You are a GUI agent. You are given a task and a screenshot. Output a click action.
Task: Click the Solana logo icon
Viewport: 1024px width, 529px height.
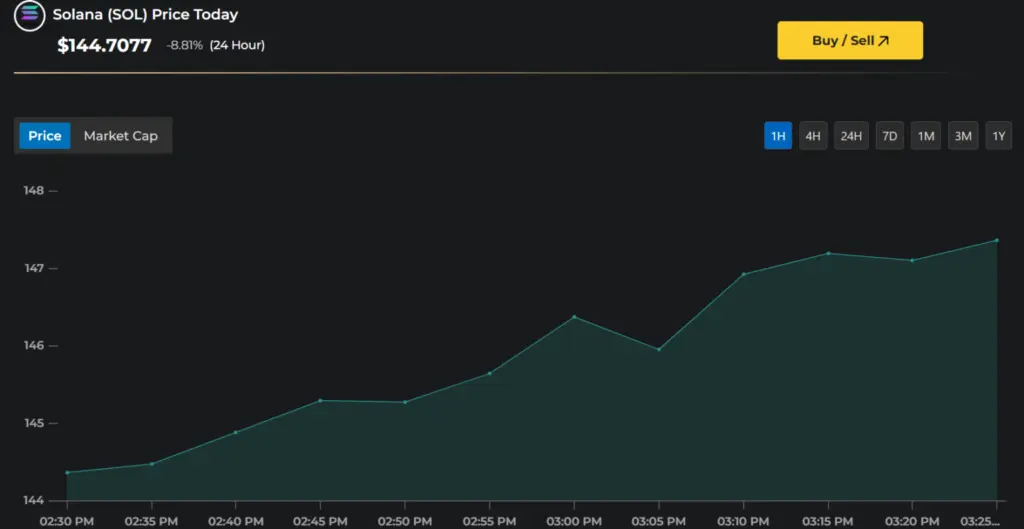click(x=29, y=16)
